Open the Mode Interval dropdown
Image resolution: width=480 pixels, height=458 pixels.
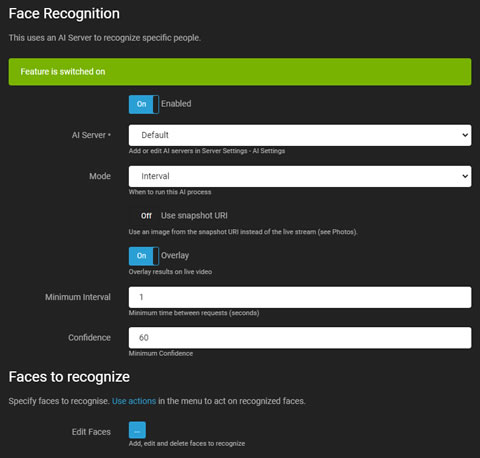300,176
